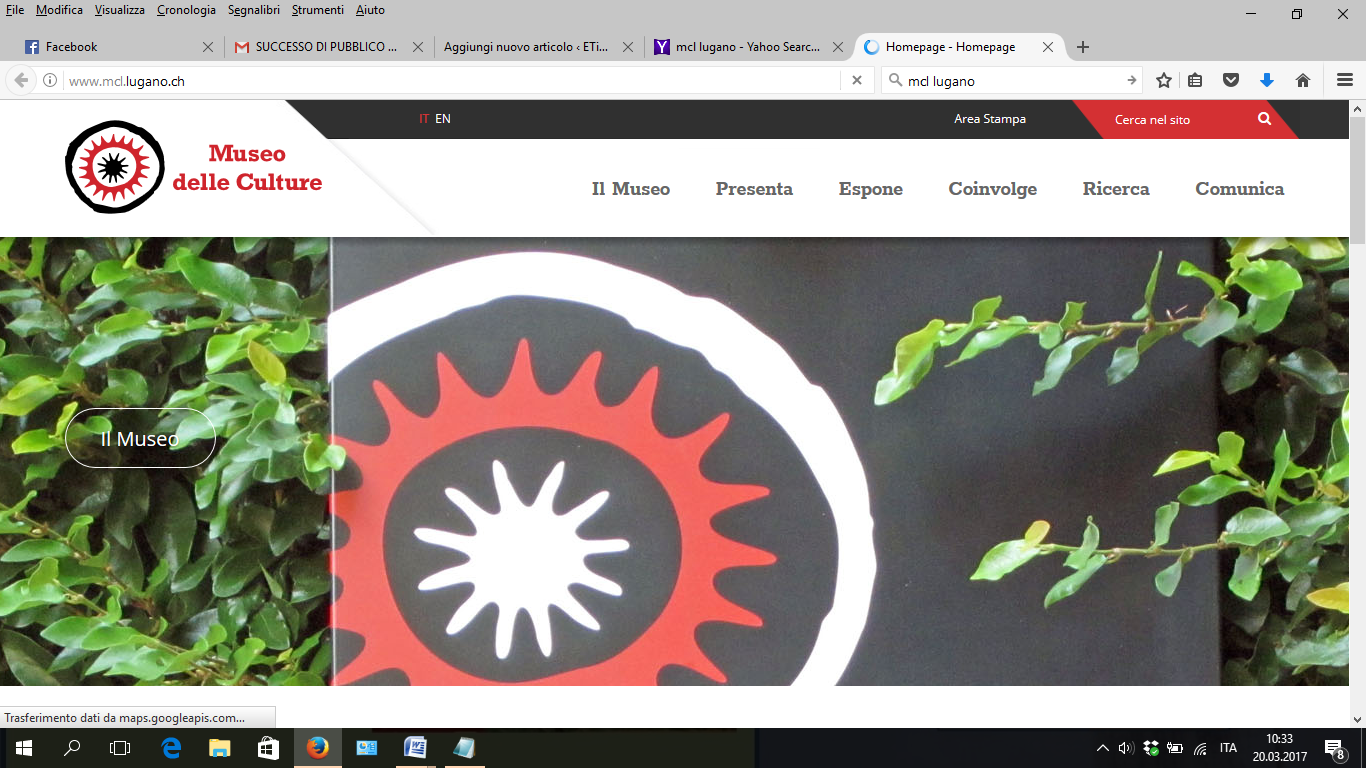Open Coinvolge navigation menu
This screenshot has height=768, width=1366.
click(993, 188)
